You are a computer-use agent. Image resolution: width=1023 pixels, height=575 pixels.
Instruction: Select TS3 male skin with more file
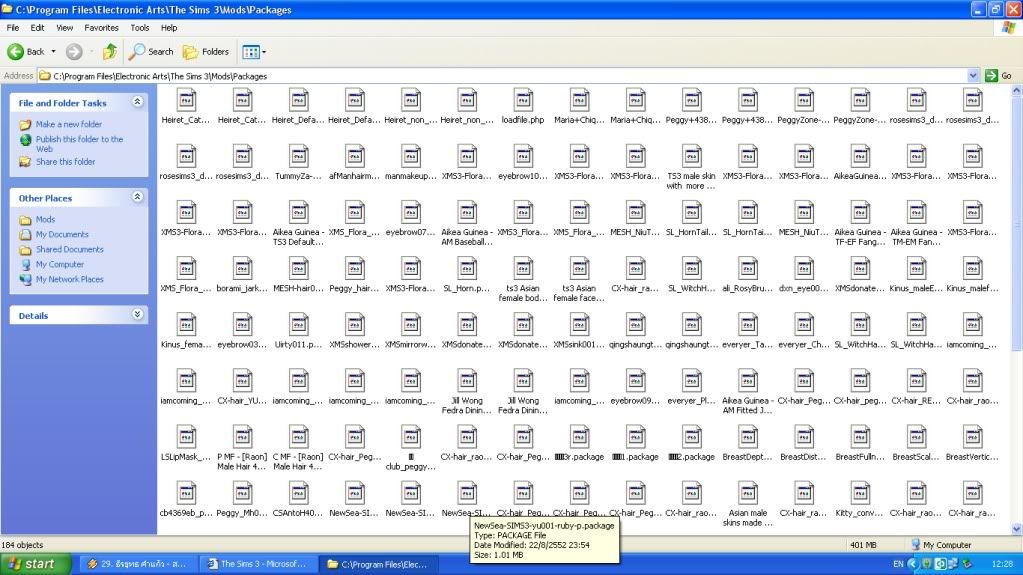click(692, 157)
